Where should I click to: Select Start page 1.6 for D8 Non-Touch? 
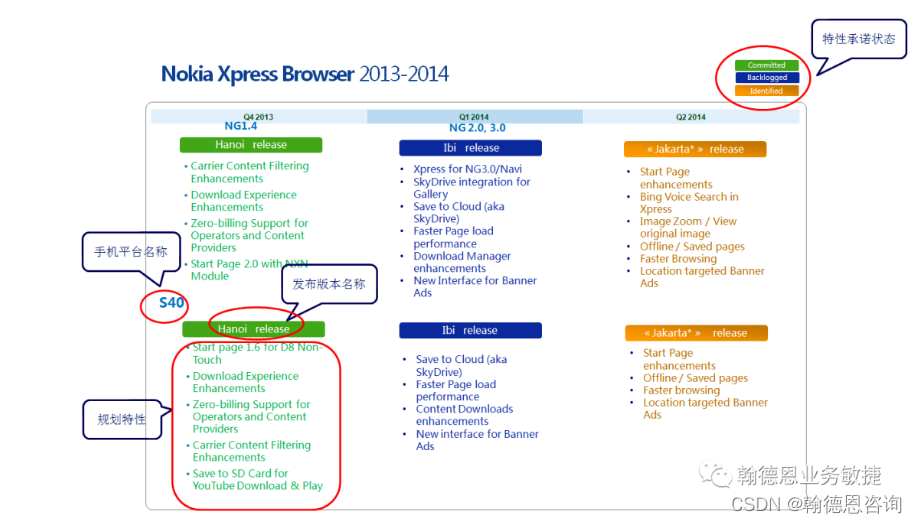click(x=256, y=353)
